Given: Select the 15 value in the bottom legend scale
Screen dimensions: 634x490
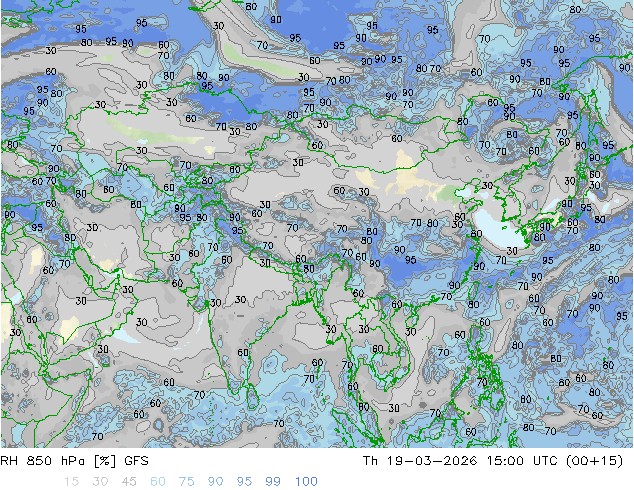Looking at the screenshot, I should 71,482.
